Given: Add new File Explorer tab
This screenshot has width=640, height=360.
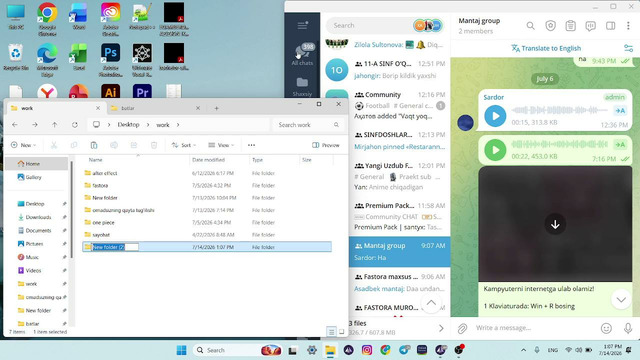Looking at the screenshot, I should coord(216,108).
